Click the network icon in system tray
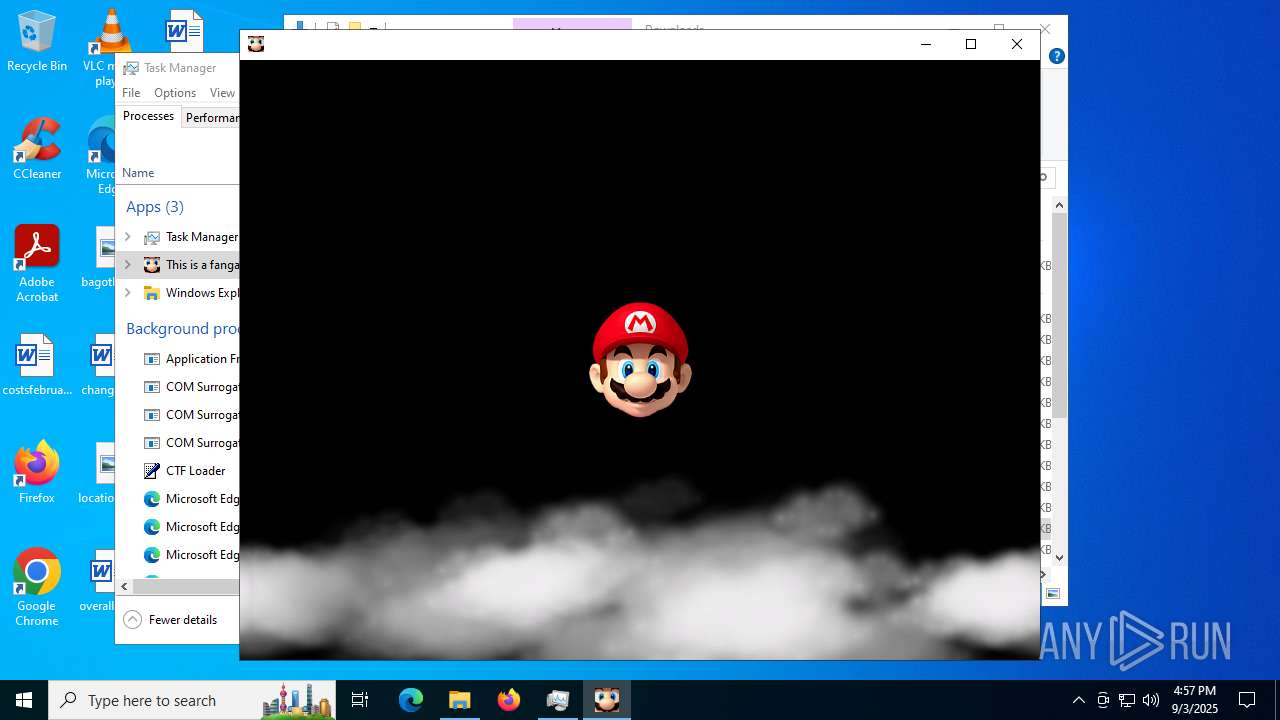Screen dimensions: 1280x720 tap(1127, 700)
